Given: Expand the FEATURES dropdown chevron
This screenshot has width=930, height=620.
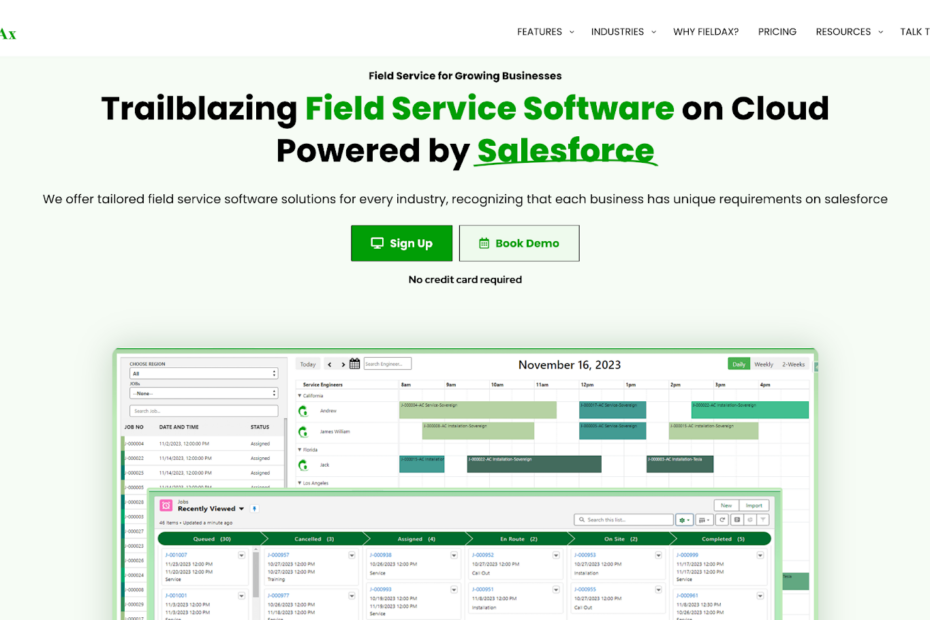Looking at the screenshot, I should tap(572, 32).
